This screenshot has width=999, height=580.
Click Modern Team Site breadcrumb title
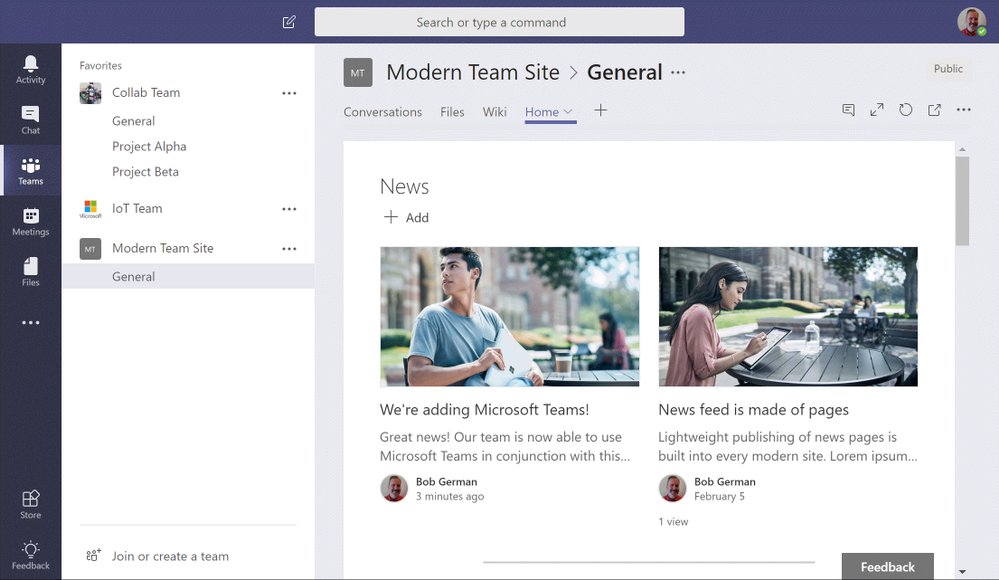click(x=473, y=72)
